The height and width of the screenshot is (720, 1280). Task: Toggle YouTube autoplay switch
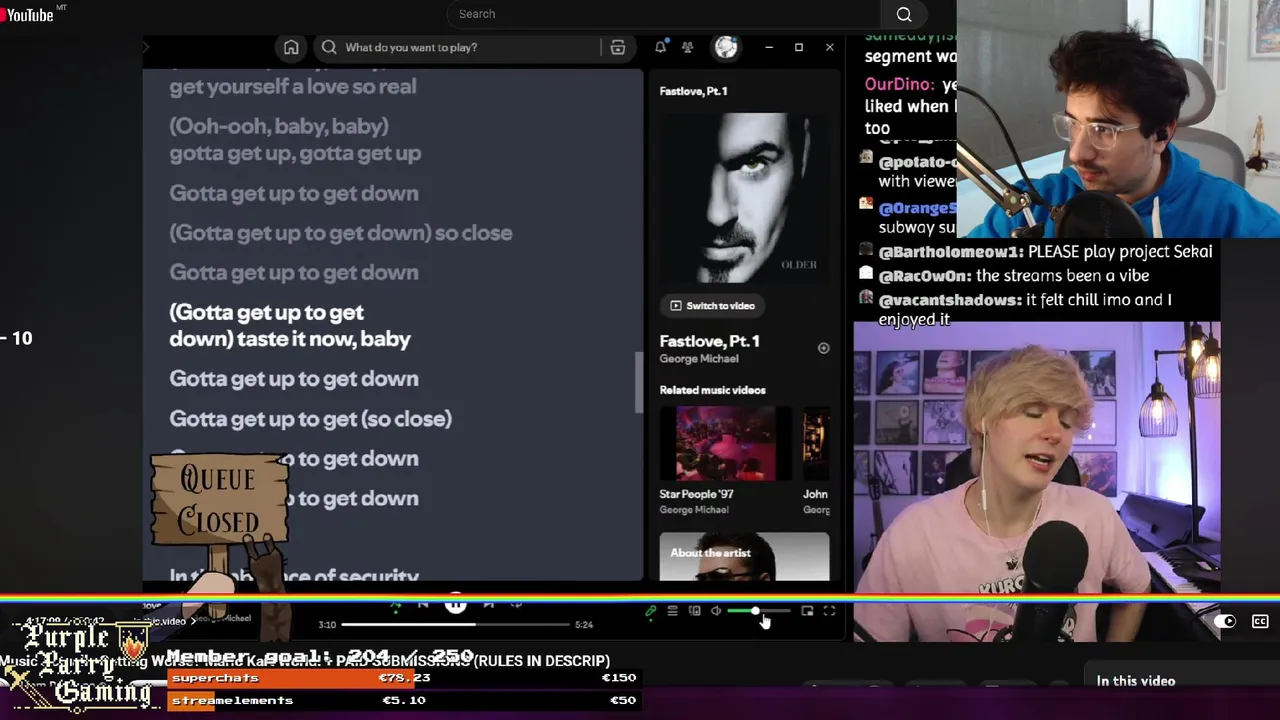click(x=1225, y=621)
